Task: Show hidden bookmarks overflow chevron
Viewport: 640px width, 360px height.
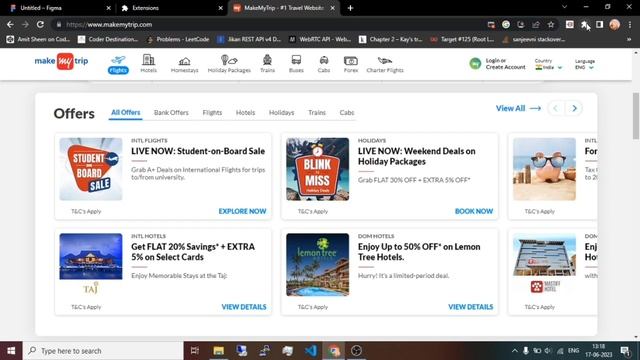Action: click(x=629, y=39)
